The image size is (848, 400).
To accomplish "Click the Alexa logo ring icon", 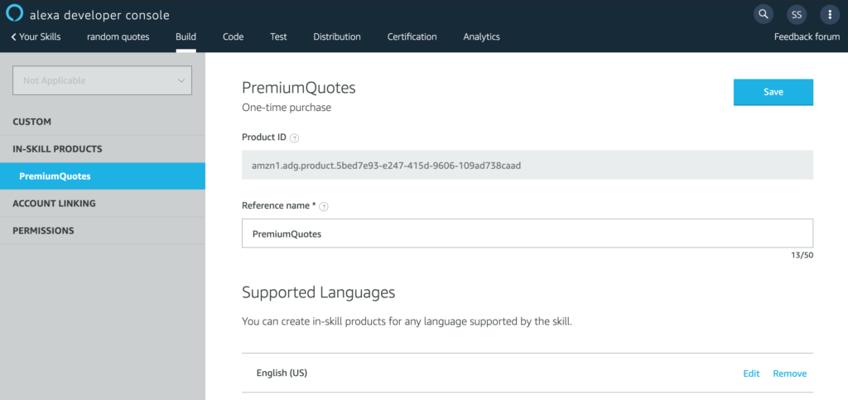I will pos(15,13).
